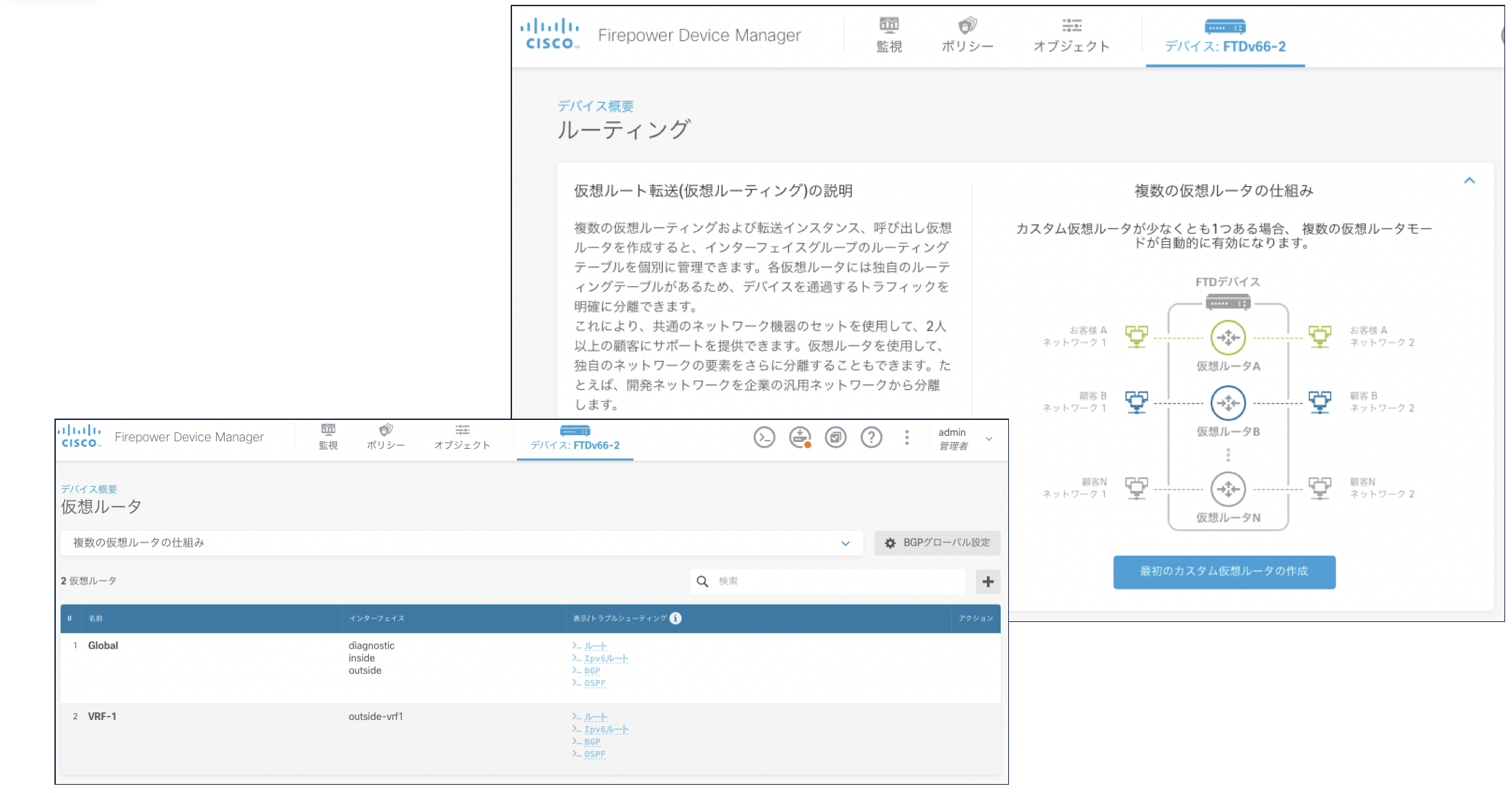Open ポリシー tab in upper window
The image size is (1512, 793).
click(967, 35)
